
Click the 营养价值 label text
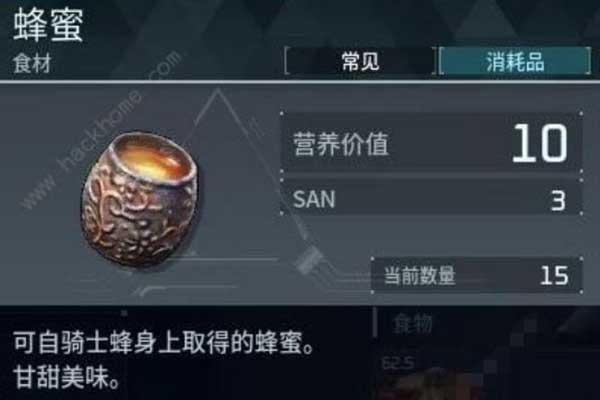click(341, 144)
